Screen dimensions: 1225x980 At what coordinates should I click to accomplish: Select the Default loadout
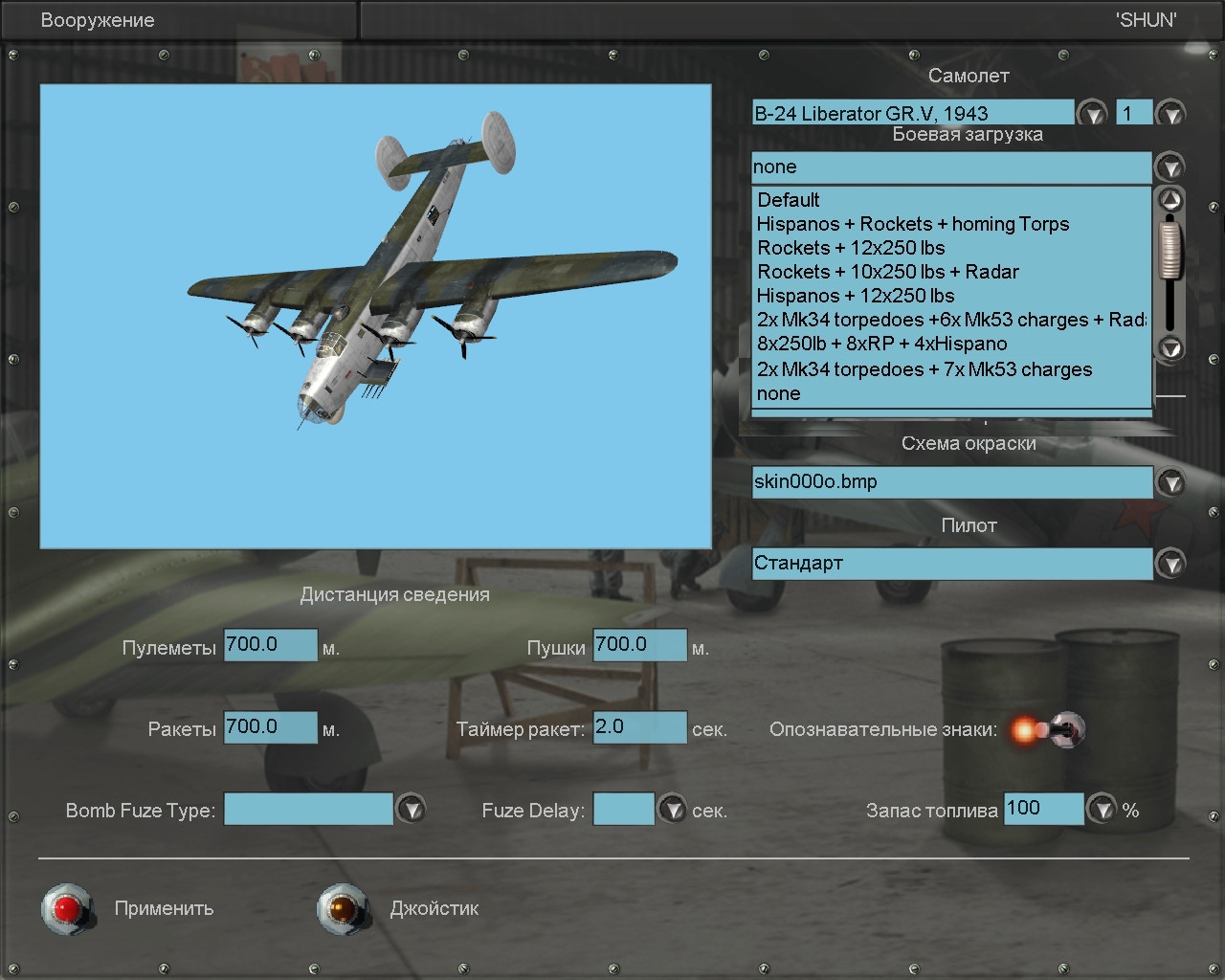tap(952, 200)
